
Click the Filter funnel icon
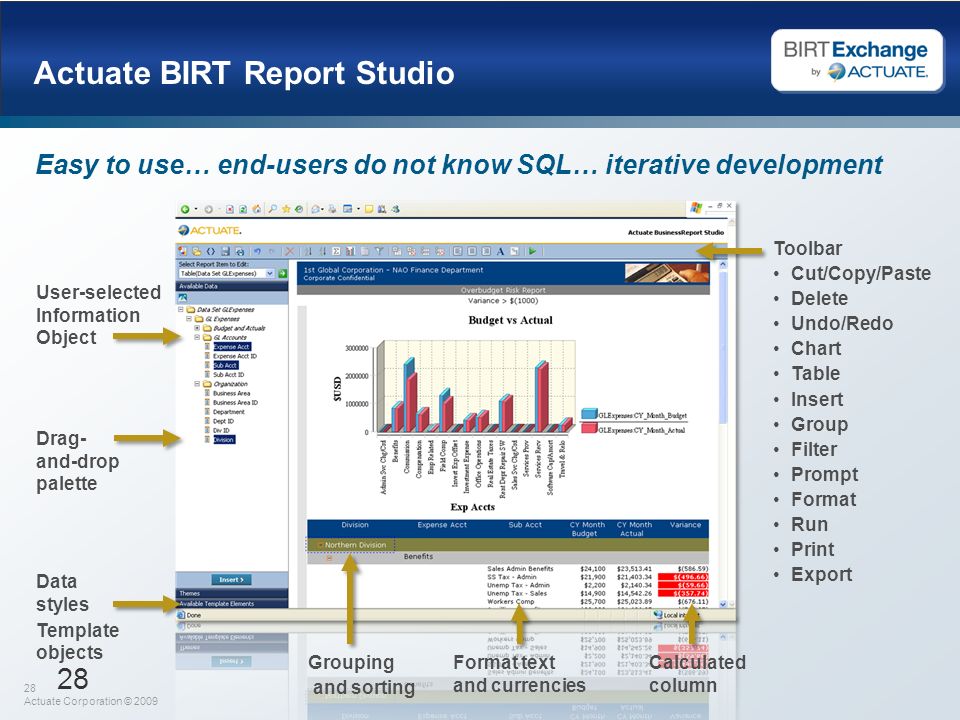[x=379, y=251]
